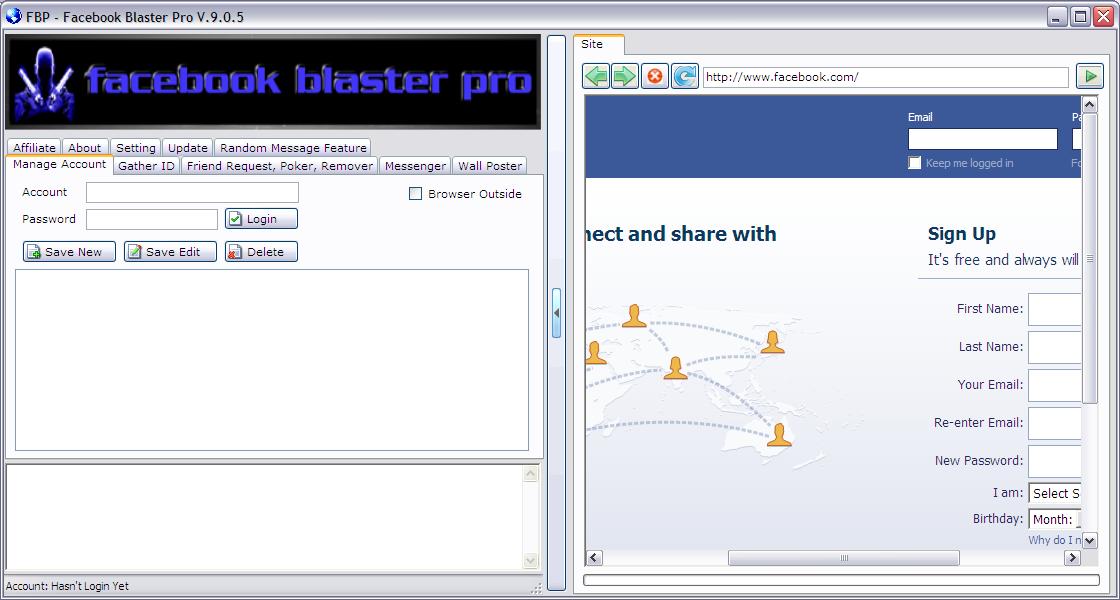Stop page loading with red X icon
Image resolution: width=1120 pixels, height=600 pixels.
655,76
